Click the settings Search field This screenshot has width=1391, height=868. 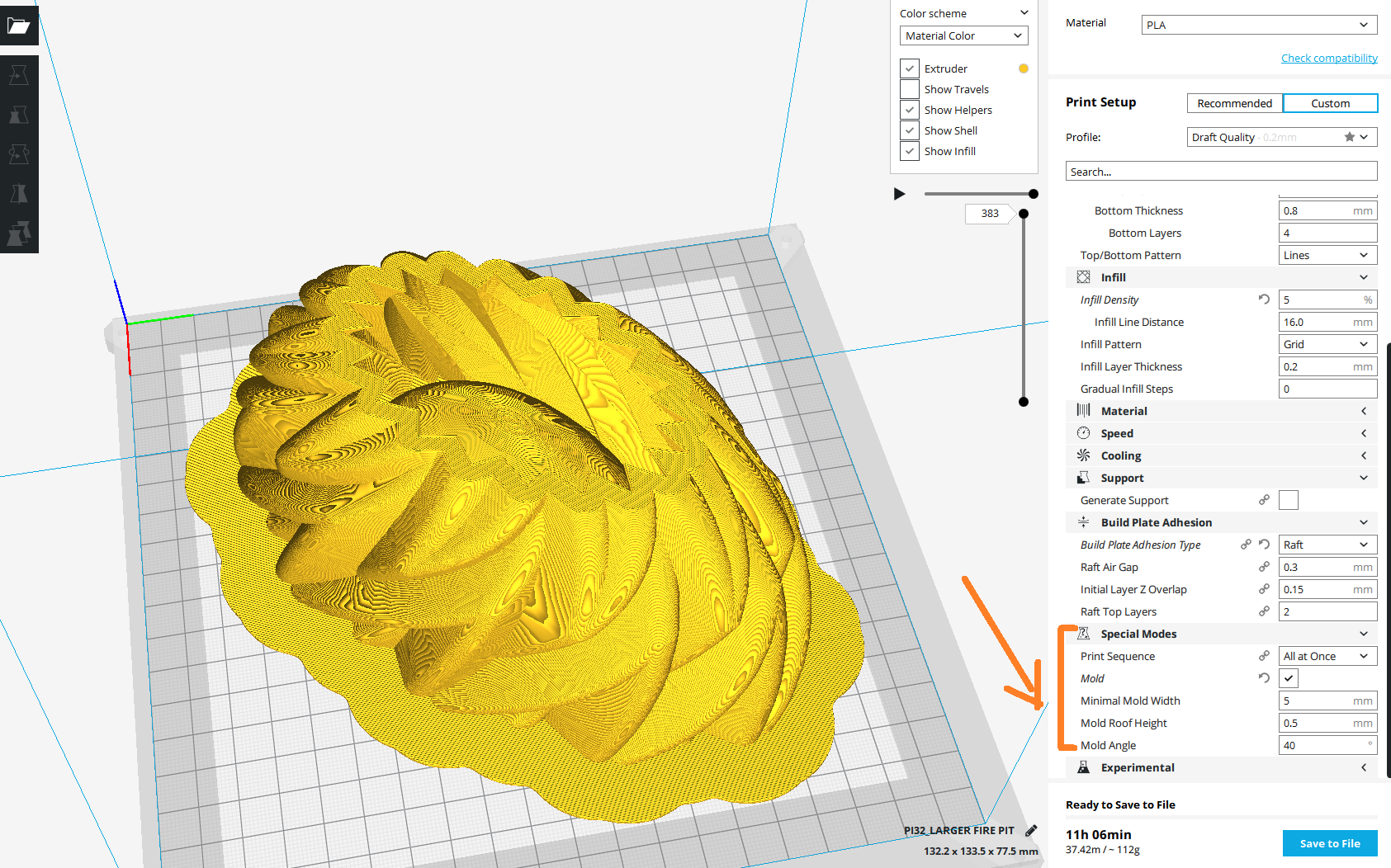(x=1221, y=172)
